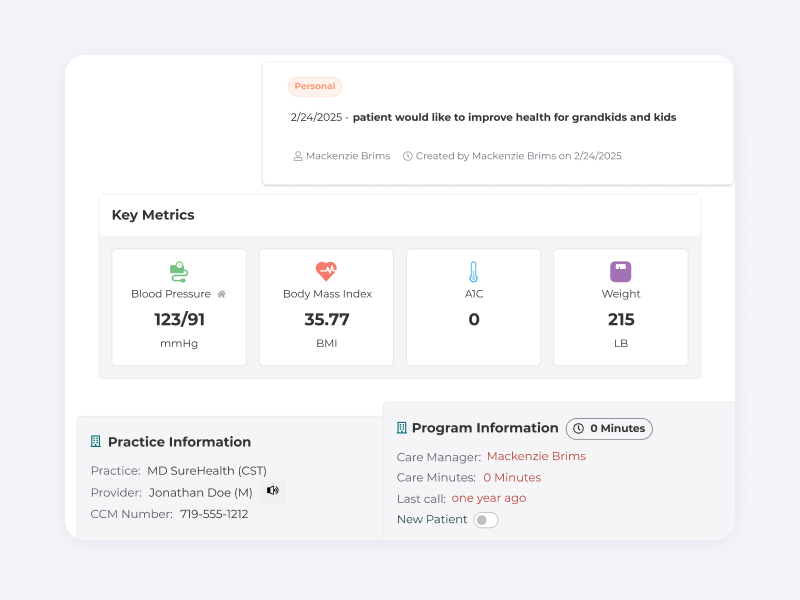Click the clock icon before Created by Mackenzie Brims
800x600 pixels.
tap(409, 156)
